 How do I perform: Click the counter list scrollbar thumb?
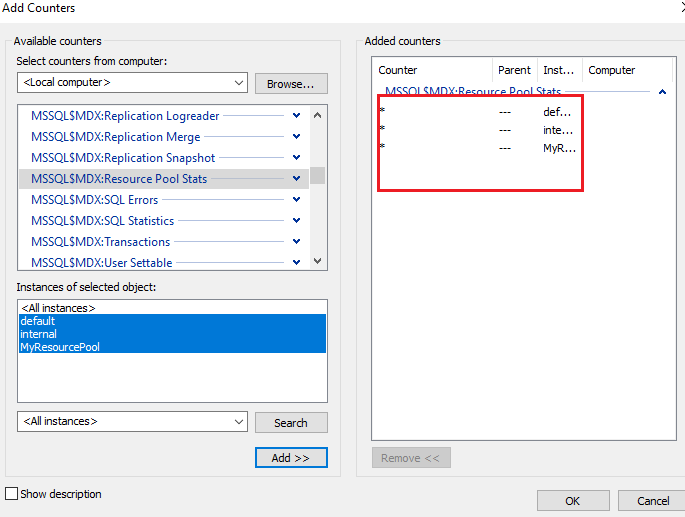(318, 176)
